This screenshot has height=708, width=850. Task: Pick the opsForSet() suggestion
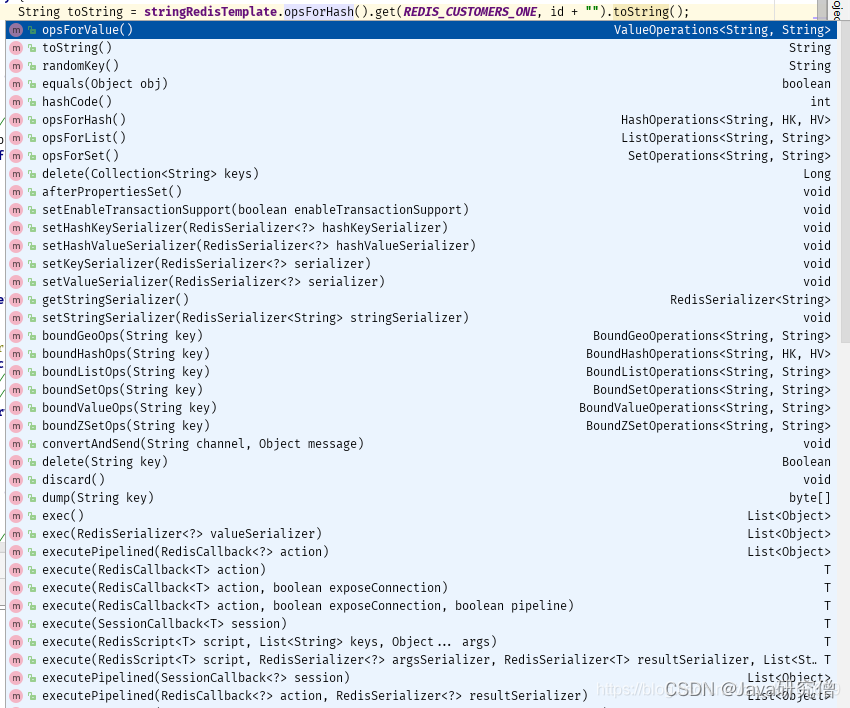(x=421, y=156)
